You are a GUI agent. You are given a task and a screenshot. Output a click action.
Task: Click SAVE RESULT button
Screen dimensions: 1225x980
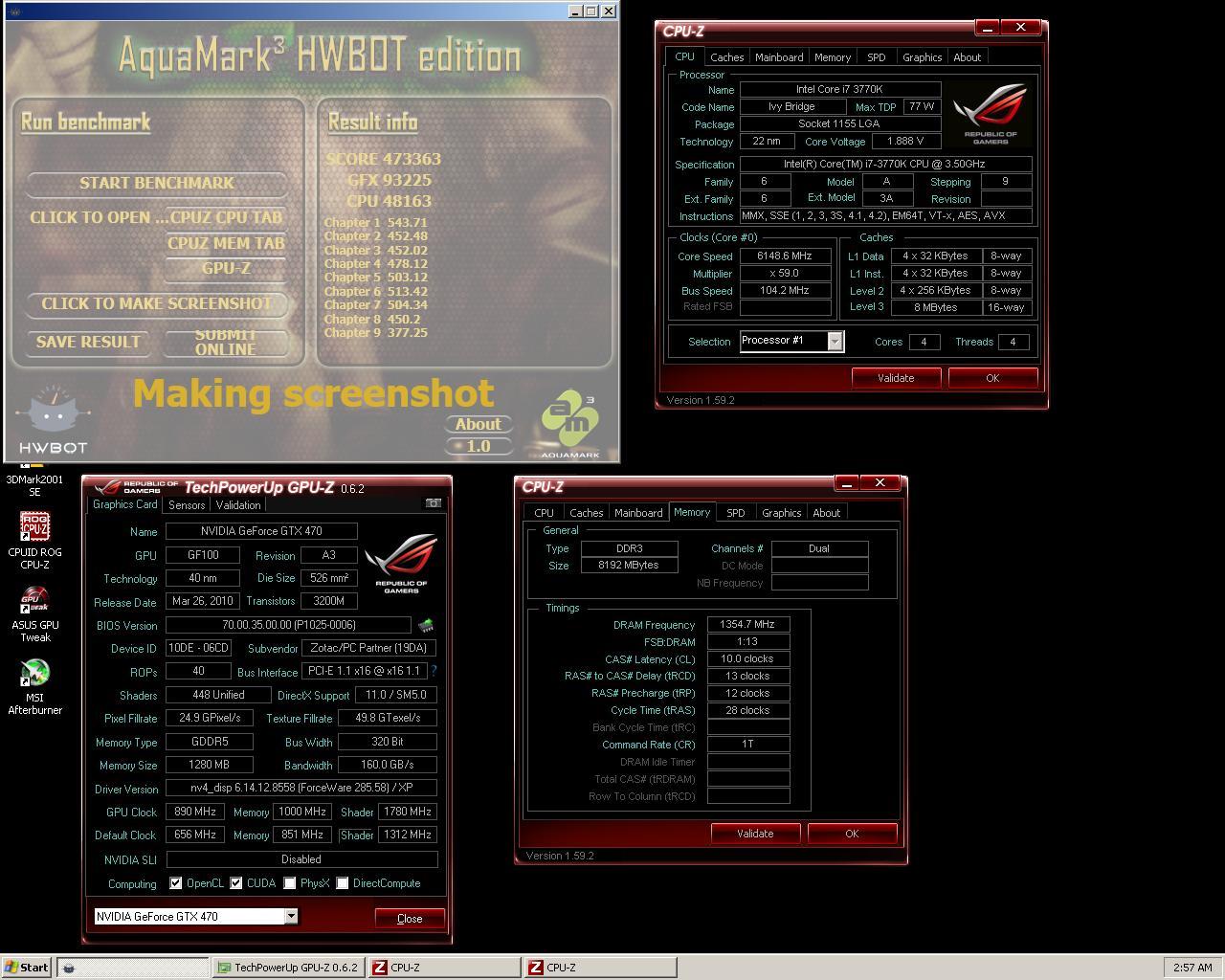88,342
